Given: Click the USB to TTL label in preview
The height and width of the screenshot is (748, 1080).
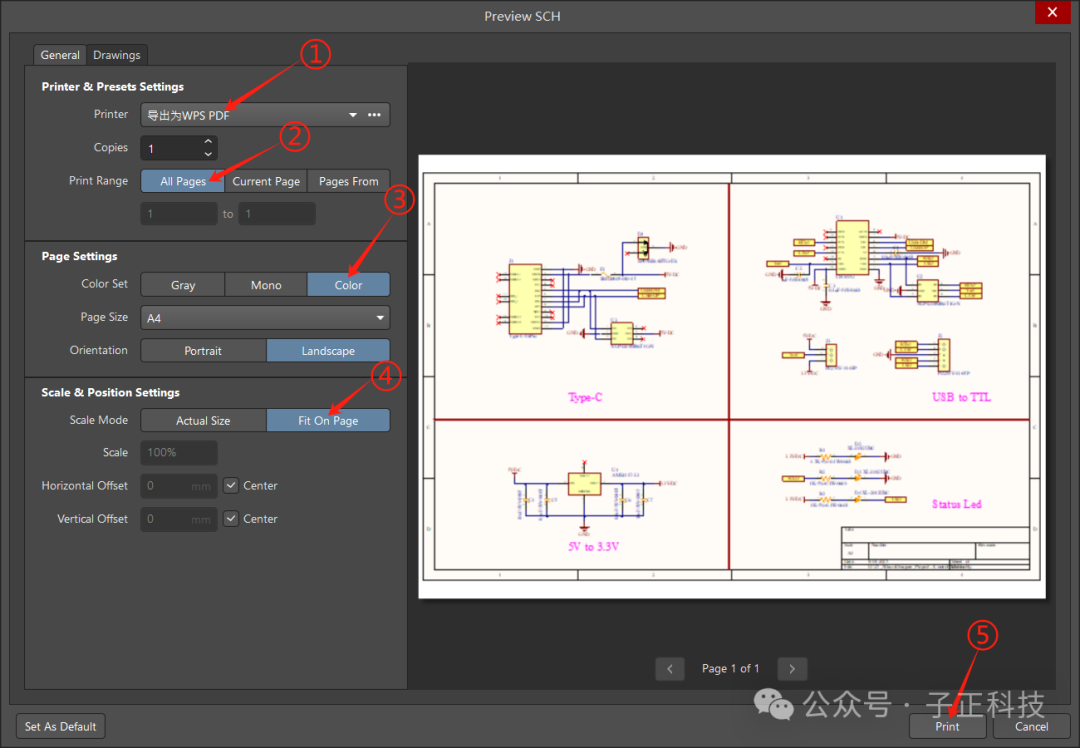Looking at the screenshot, I should coord(961,397).
